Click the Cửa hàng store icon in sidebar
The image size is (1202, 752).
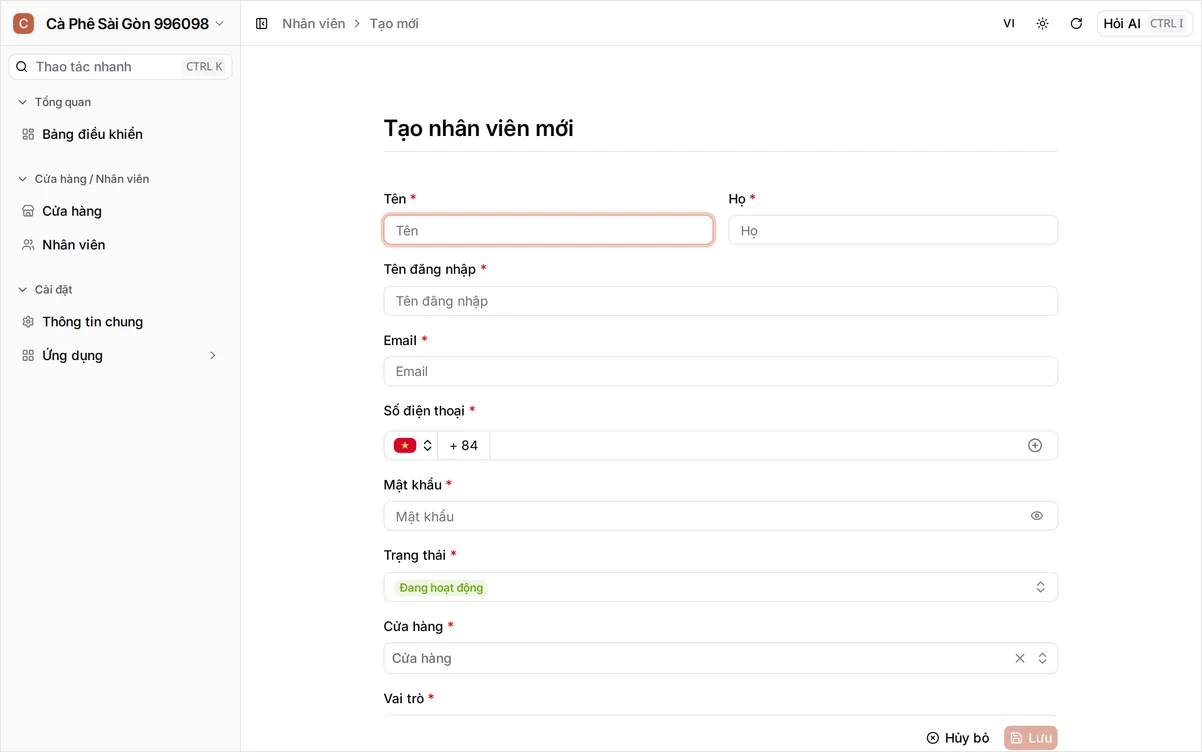[x=28, y=211]
